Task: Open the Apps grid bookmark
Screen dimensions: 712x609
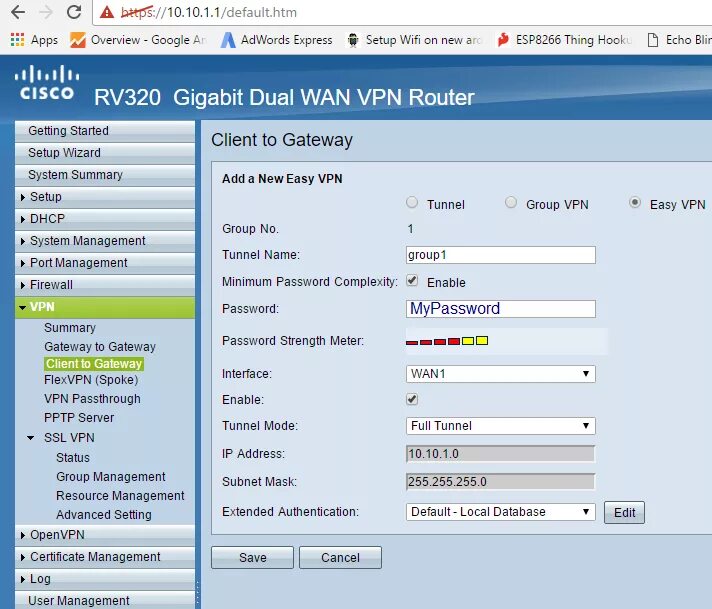Action: click(x=34, y=40)
